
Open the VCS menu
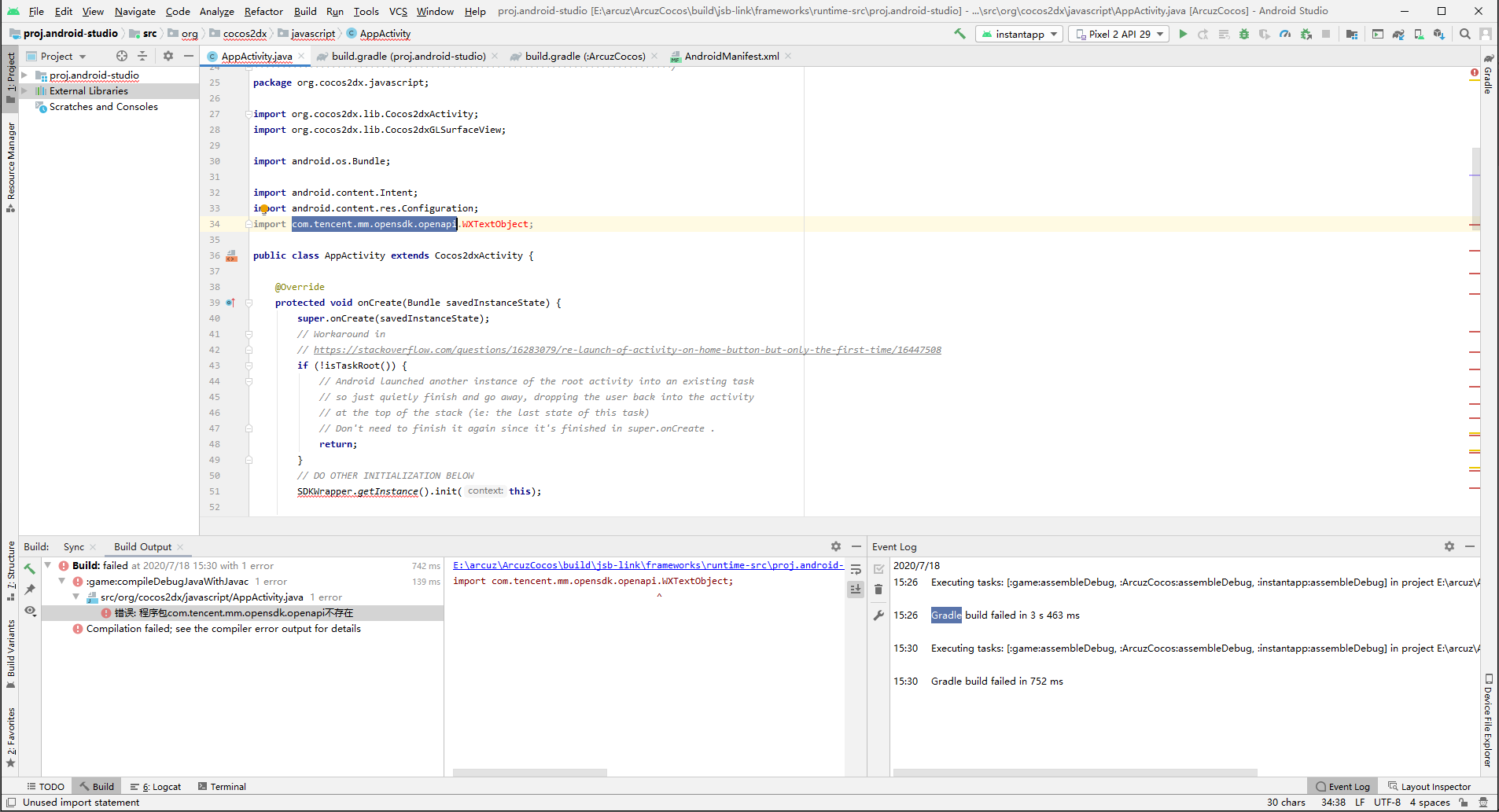398,11
